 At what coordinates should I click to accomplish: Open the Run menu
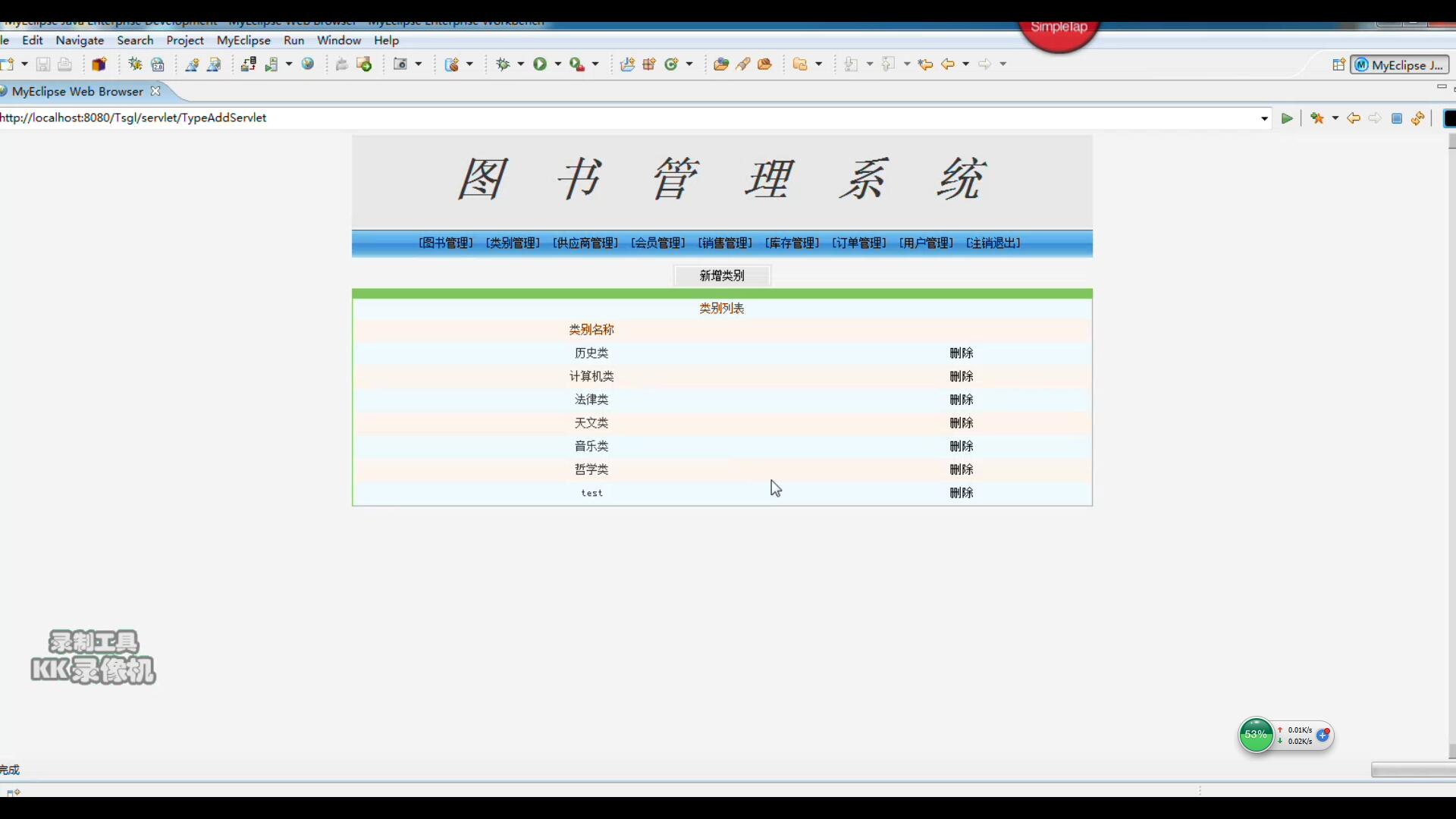[293, 40]
